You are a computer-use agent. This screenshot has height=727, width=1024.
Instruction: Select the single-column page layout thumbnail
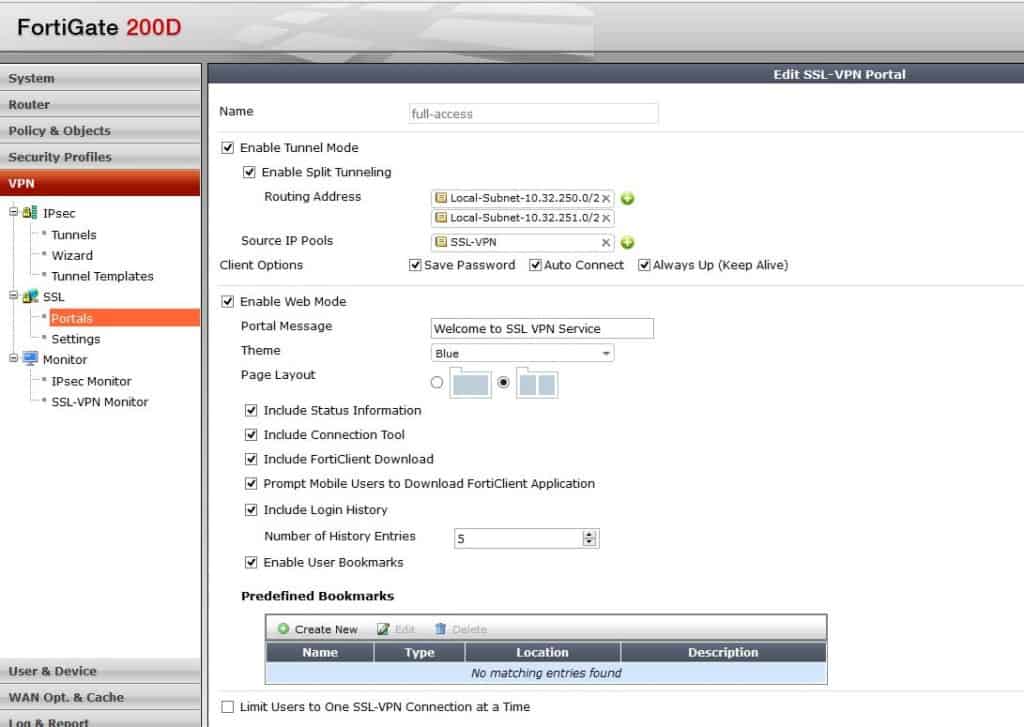point(470,383)
